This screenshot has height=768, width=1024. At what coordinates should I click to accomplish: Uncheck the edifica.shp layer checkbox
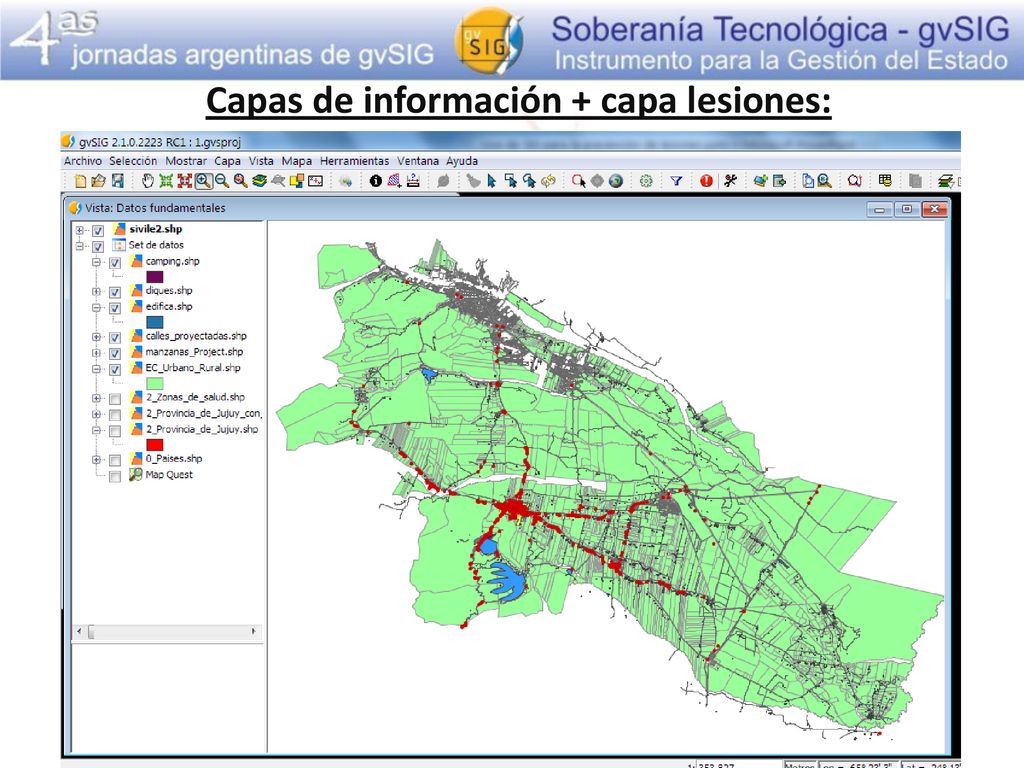tap(115, 308)
